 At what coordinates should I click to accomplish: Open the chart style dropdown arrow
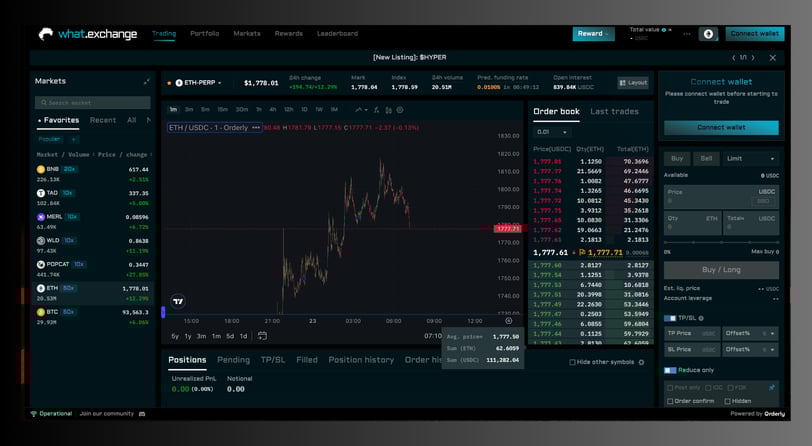tap(366, 110)
